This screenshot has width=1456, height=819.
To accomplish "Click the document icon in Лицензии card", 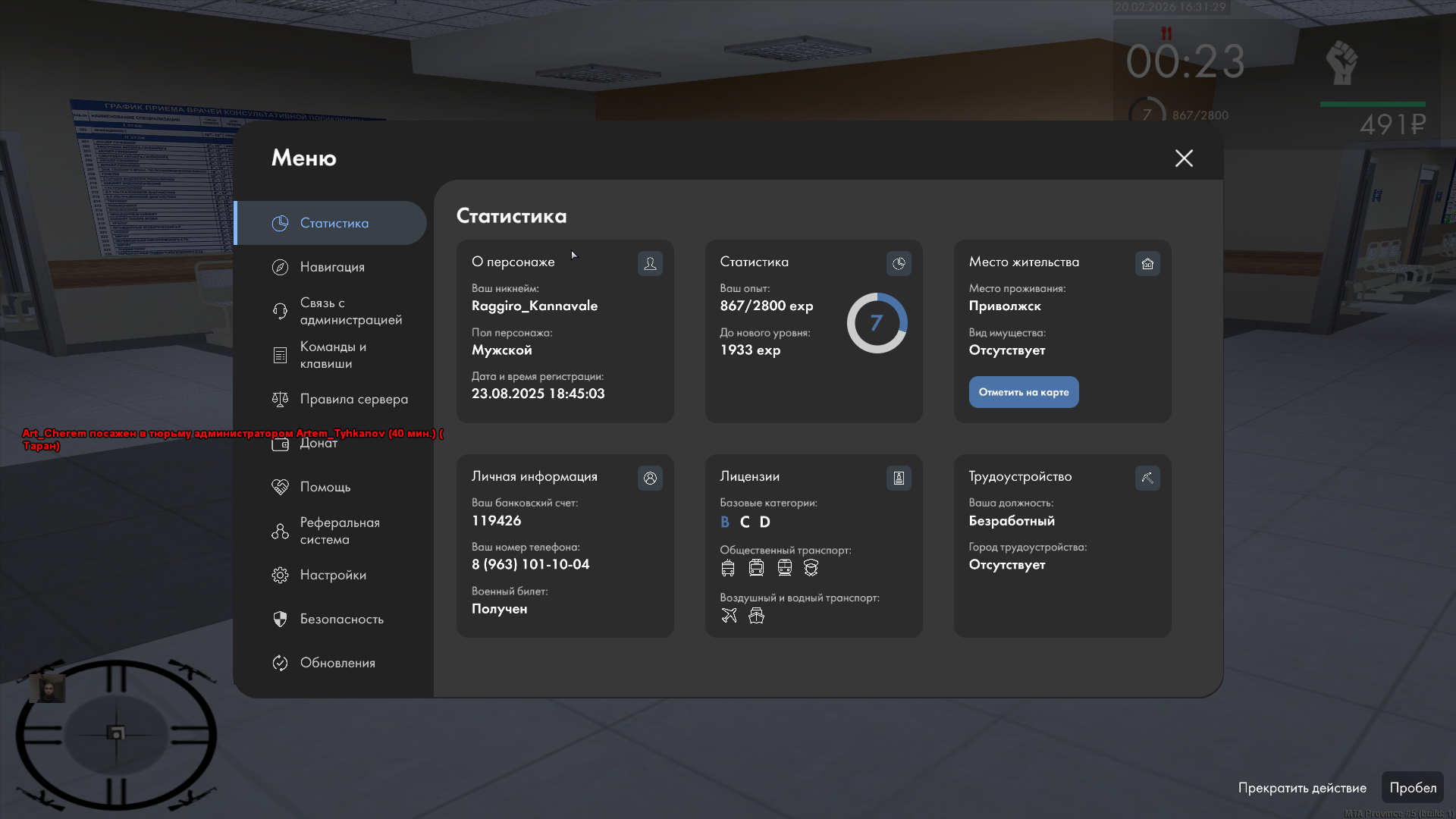I will click(899, 478).
